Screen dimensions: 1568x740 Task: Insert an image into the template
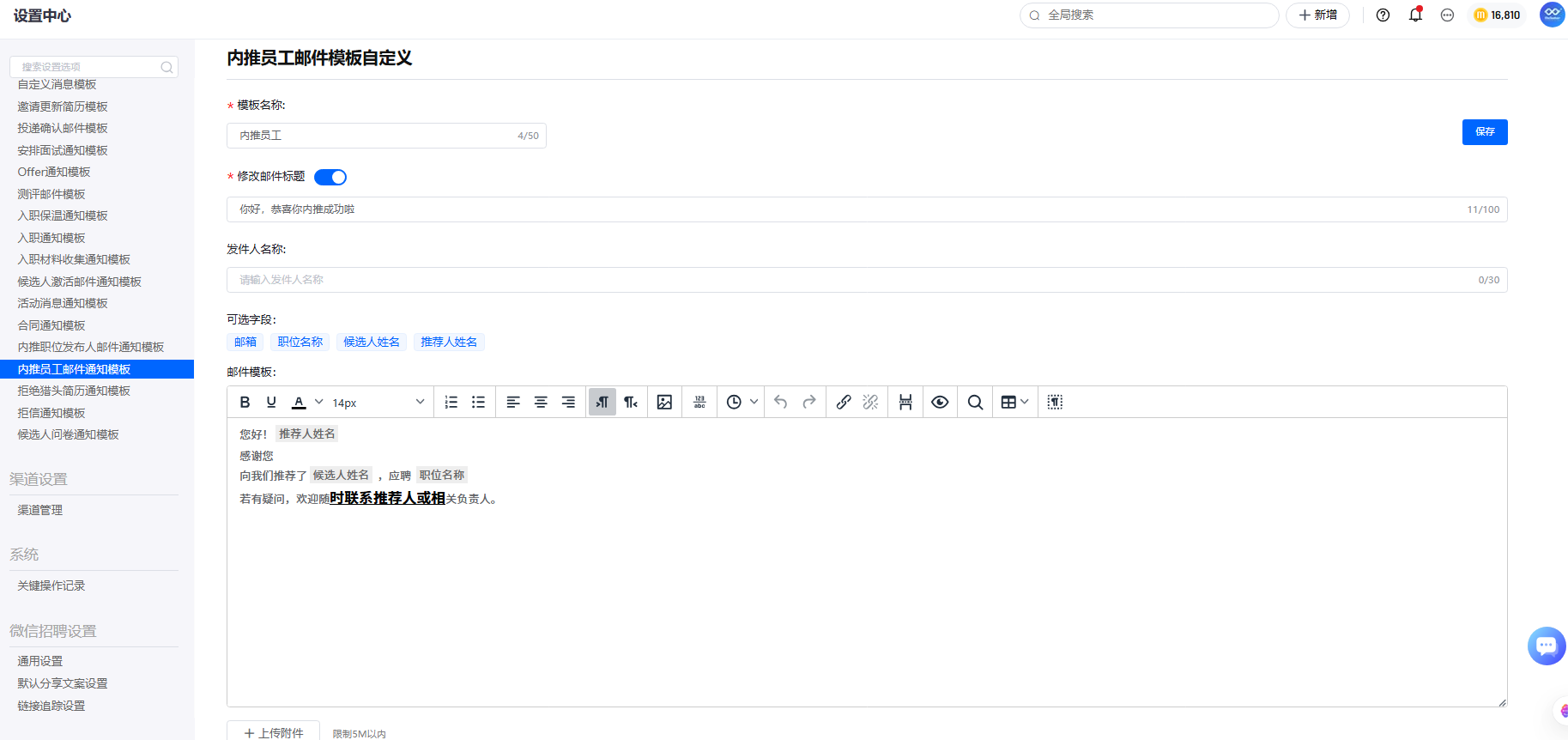pyautogui.click(x=664, y=402)
